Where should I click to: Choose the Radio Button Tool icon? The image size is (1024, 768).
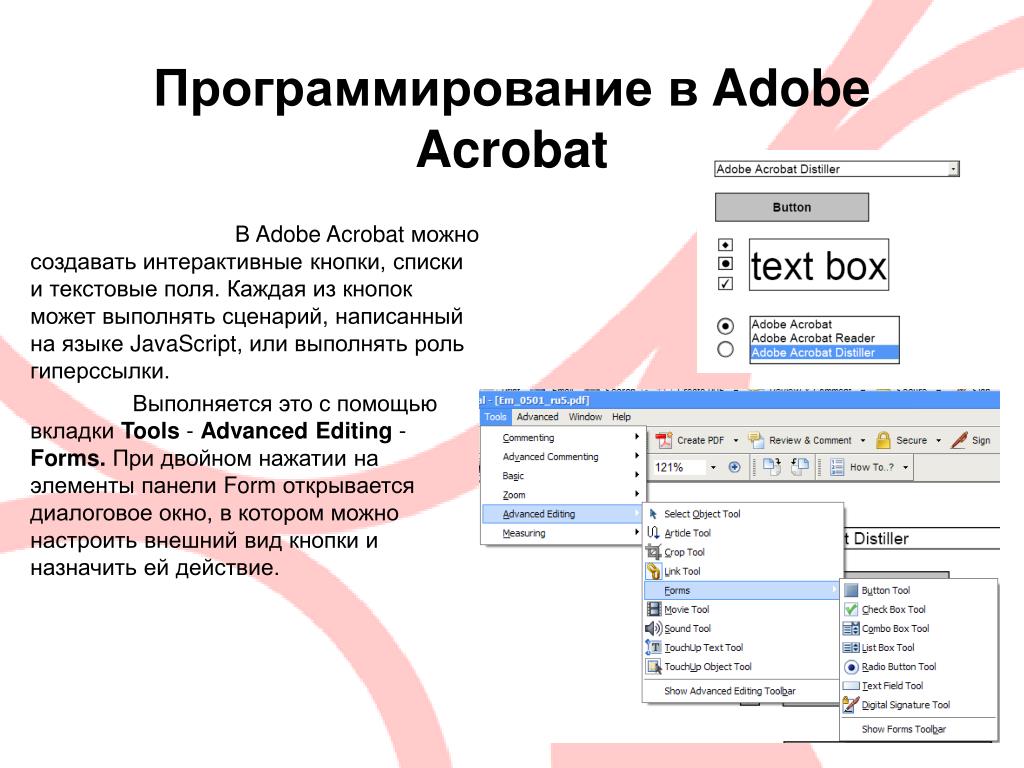click(851, 667)
